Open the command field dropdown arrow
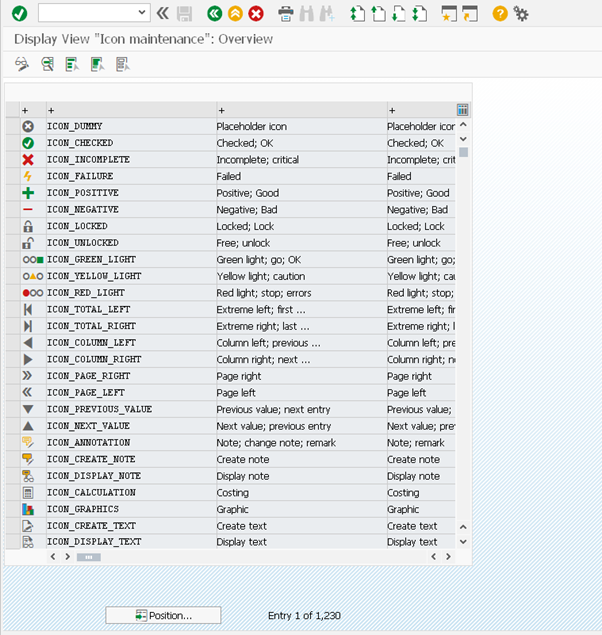Screen dimensions: 602x635 coord(141,13)
